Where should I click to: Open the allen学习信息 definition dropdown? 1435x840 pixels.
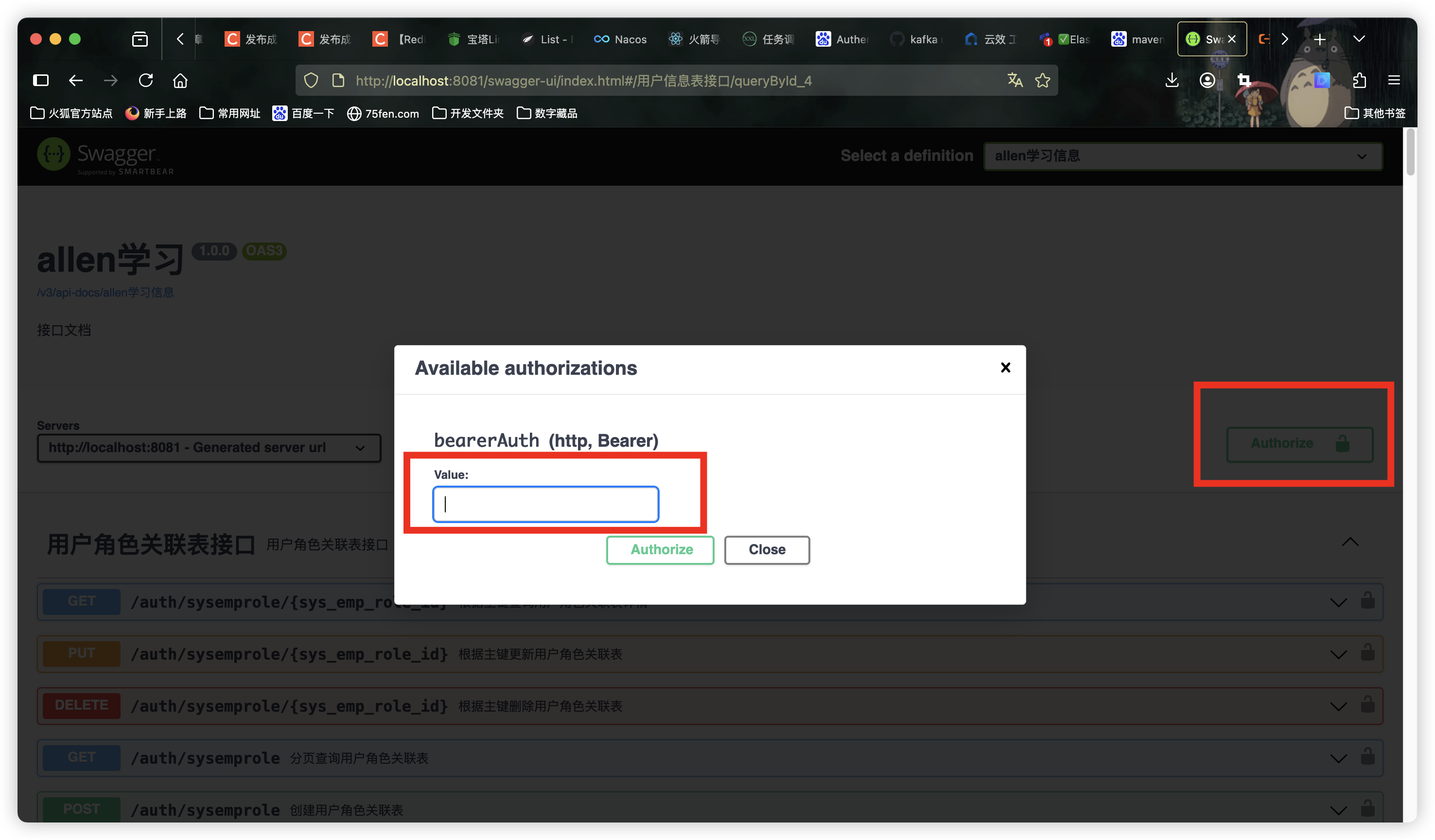point(1183,156)
